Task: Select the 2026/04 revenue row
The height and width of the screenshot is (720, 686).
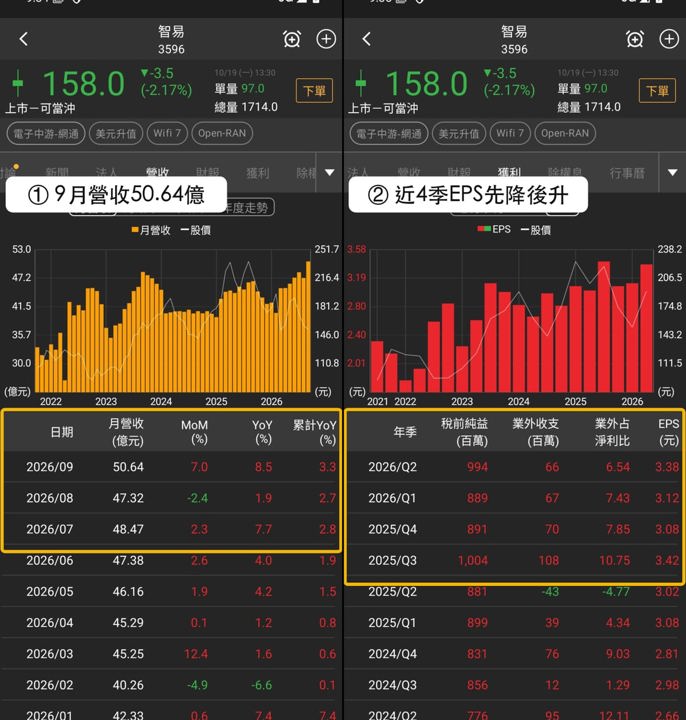Action: 171,623
